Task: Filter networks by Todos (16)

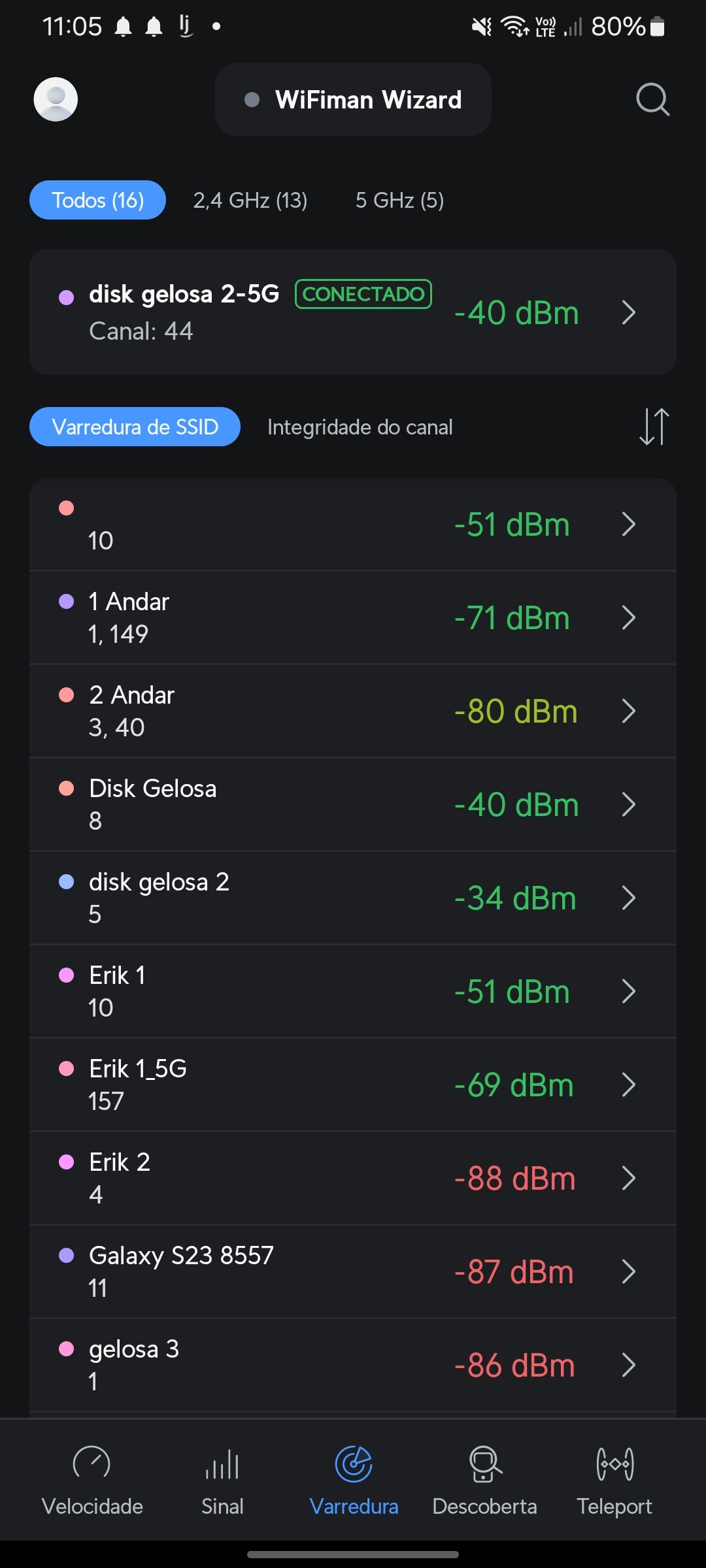Action: [x=97, y=200]
